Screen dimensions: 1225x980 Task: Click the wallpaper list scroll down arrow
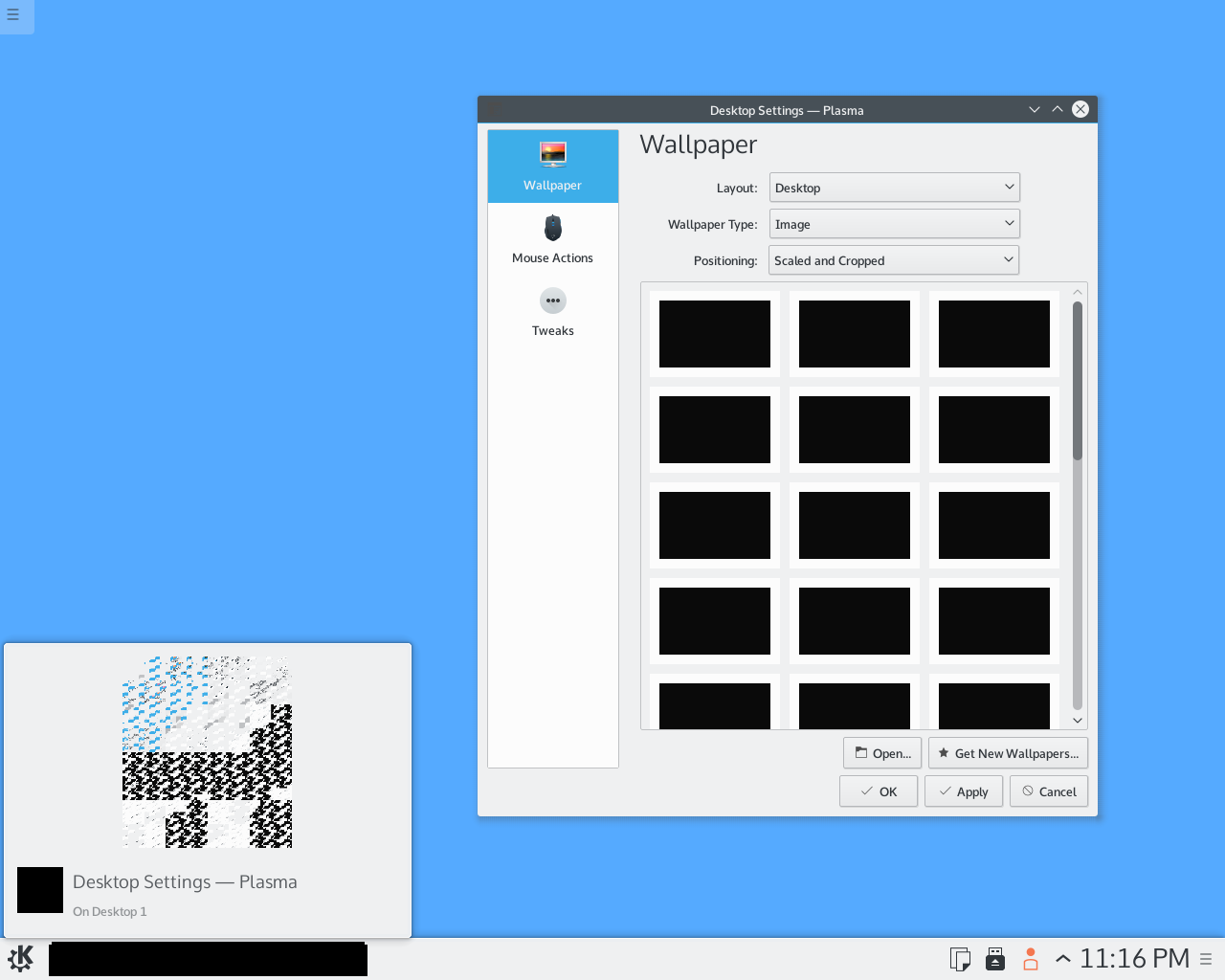(1078, 721)
